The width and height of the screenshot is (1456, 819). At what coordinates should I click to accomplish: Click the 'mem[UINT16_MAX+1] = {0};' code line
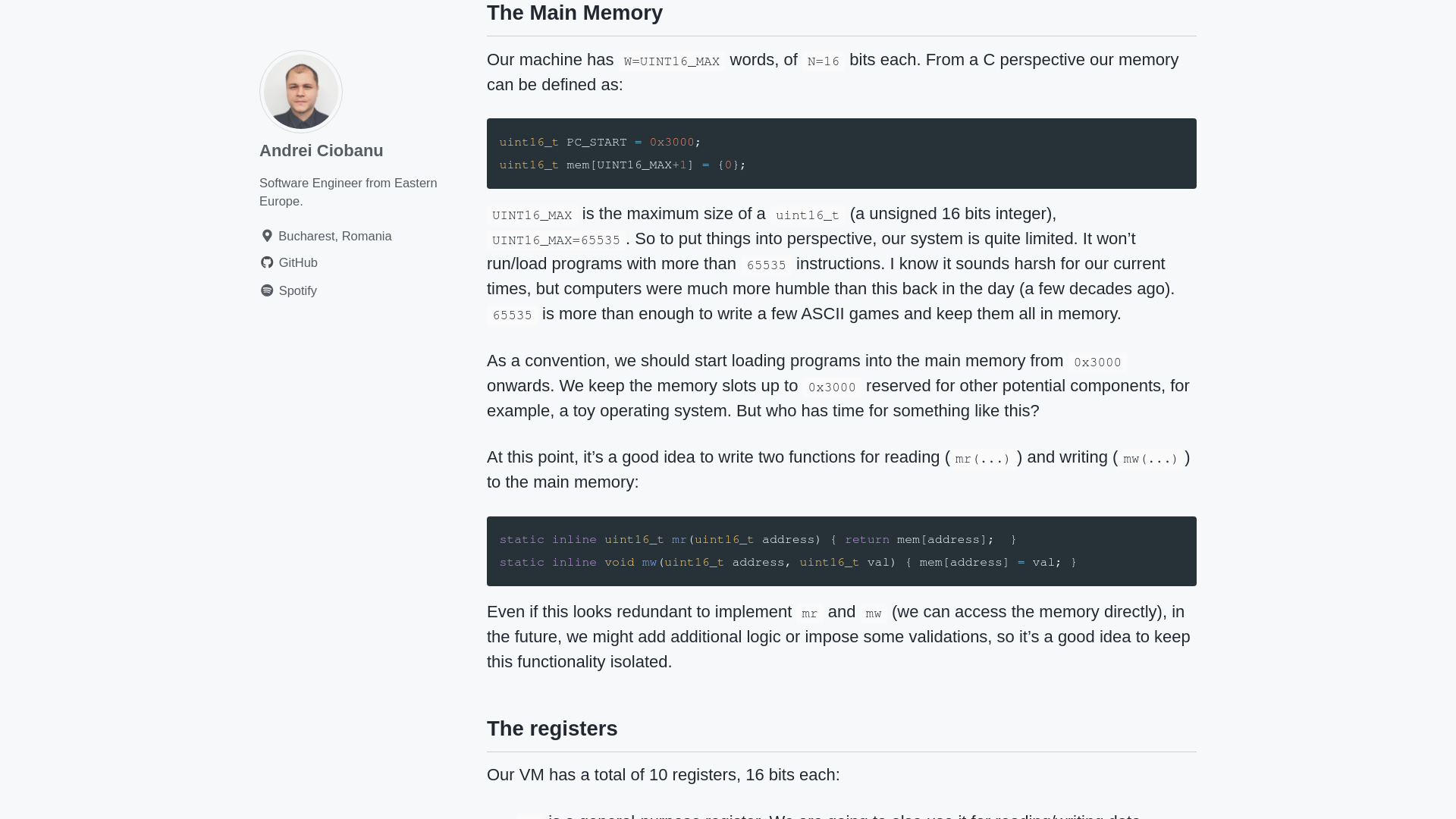(x=623, y=165)
